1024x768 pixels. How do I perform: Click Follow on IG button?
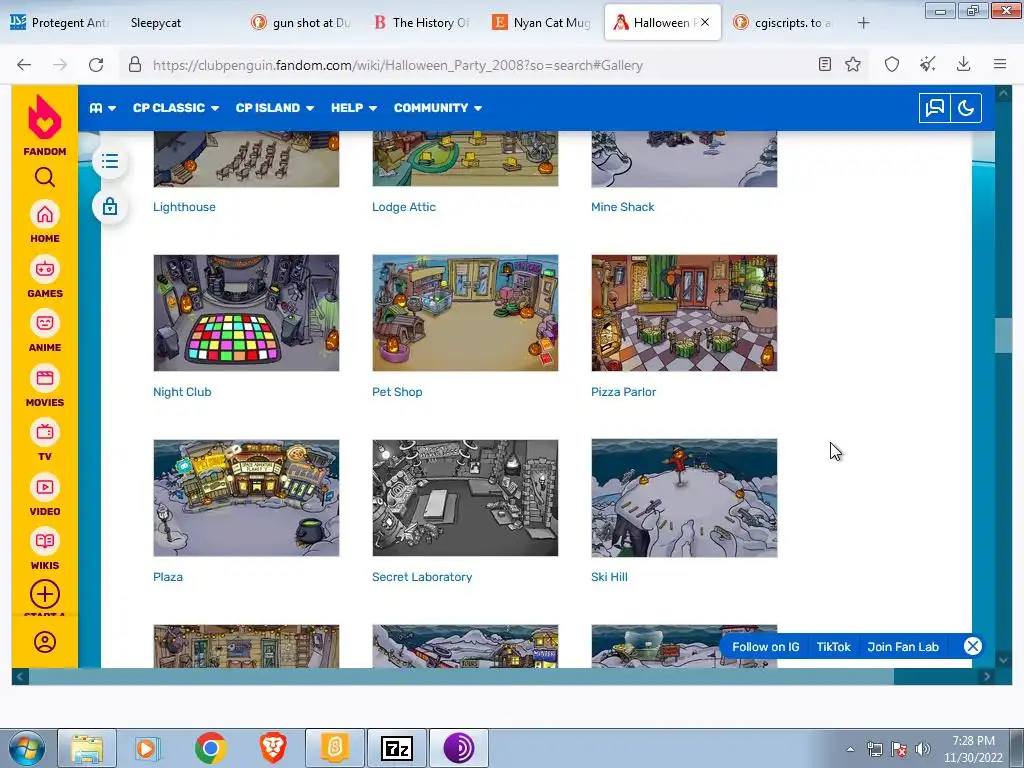click(x=765, y=647)
